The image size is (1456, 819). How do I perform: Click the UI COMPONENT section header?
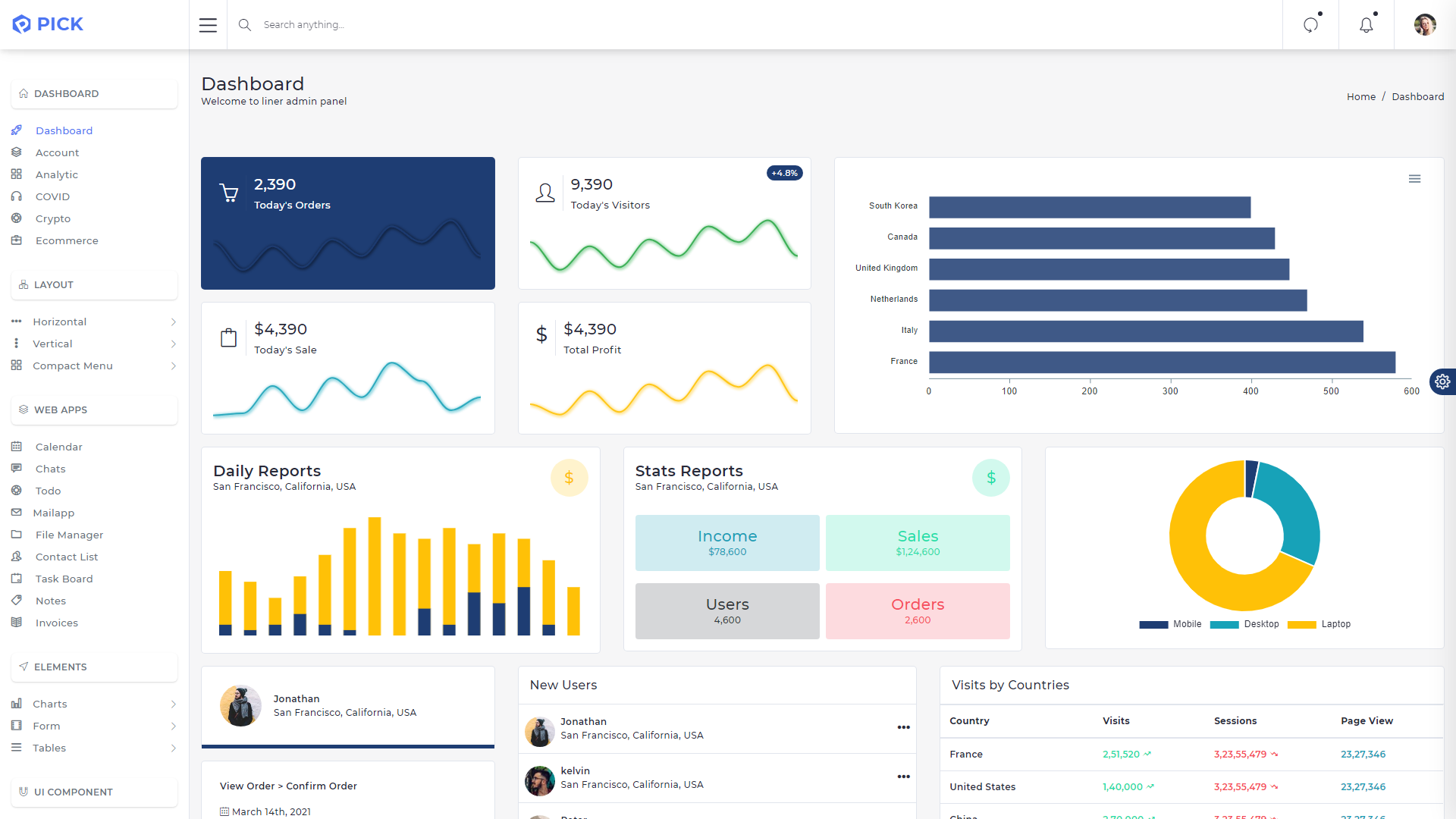click(94, 792)
